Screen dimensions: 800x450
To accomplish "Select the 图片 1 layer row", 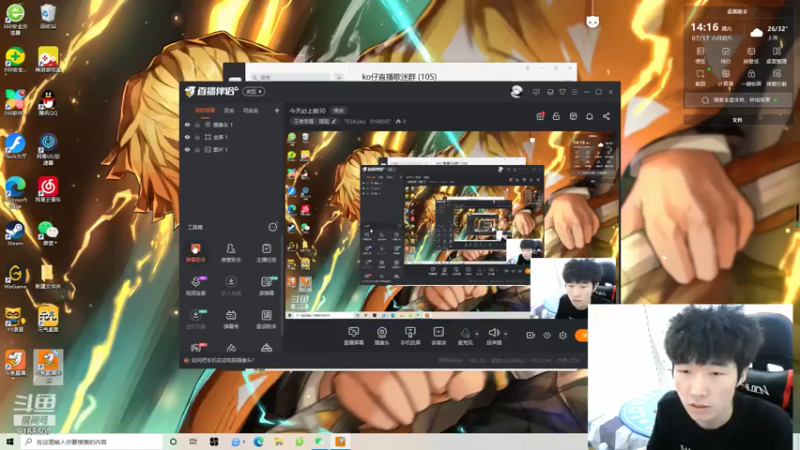I will [x=231, y=149].
